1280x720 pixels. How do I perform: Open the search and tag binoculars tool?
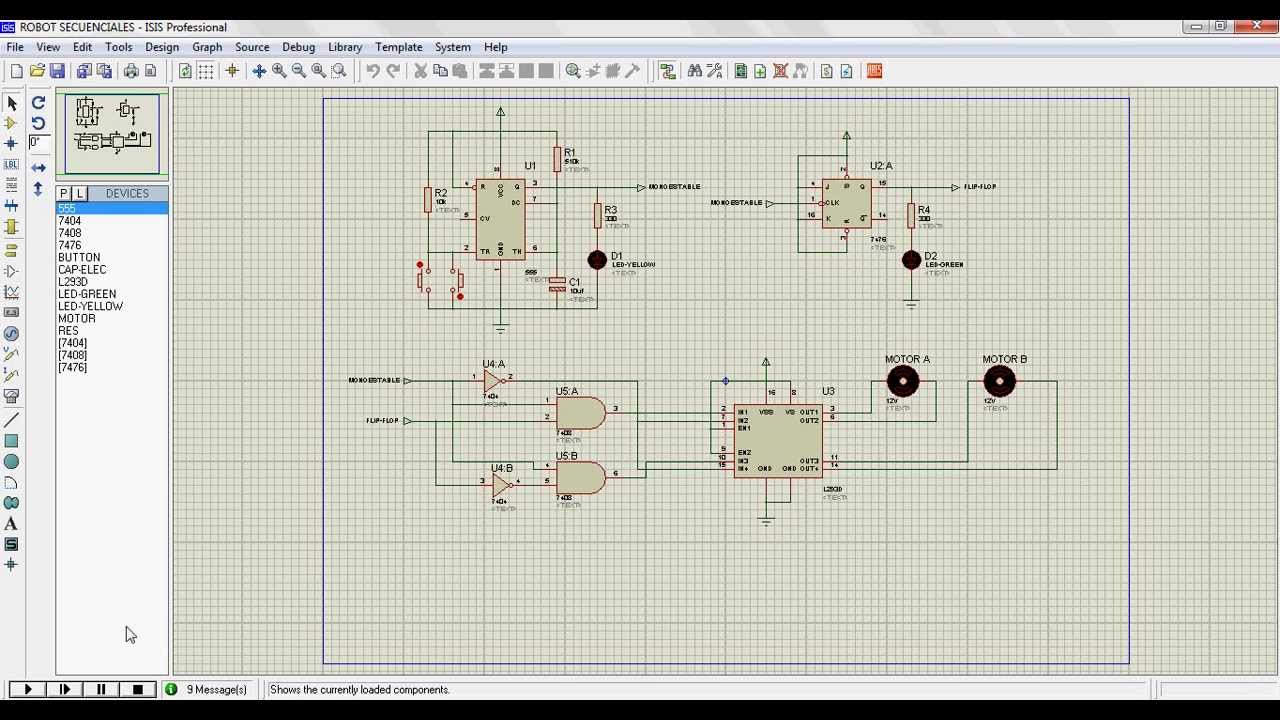point(695,71)
